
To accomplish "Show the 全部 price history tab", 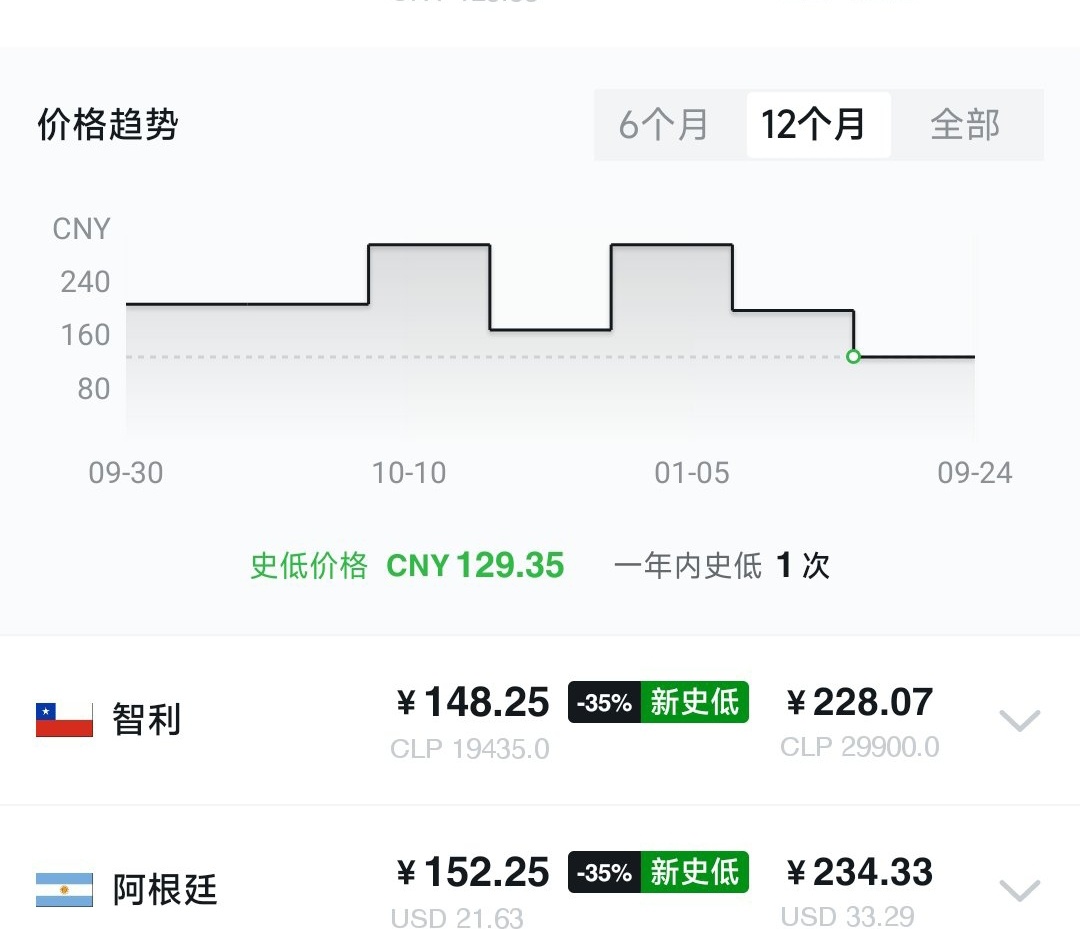I will [x=965, y=125].
